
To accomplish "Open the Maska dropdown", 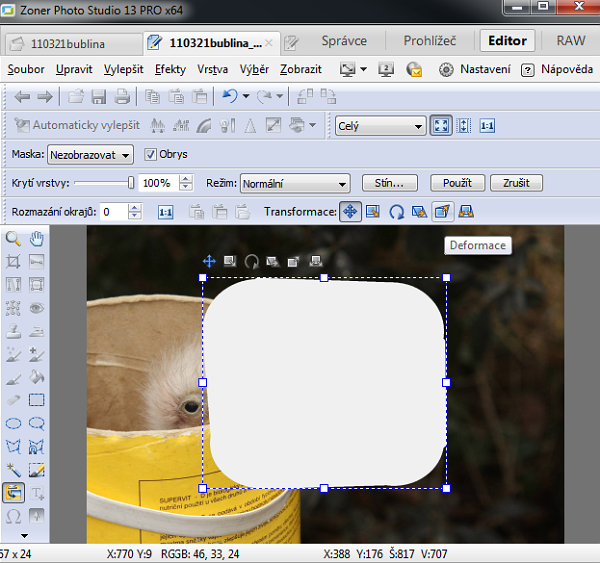I will [90, 155].
